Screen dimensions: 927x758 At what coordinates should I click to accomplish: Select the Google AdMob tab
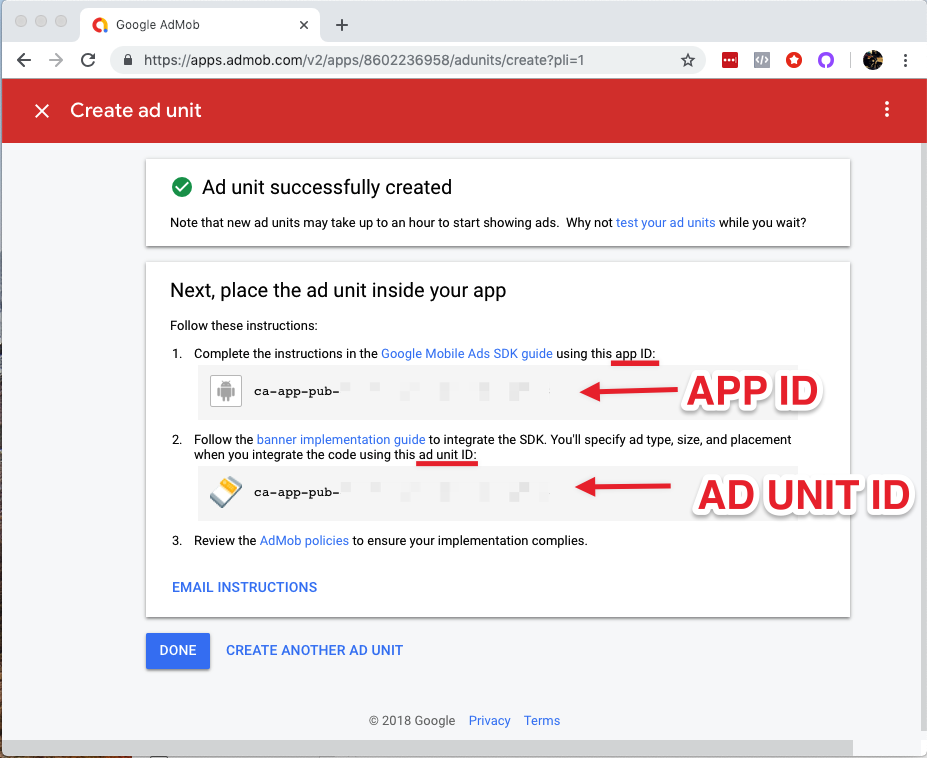200,25
